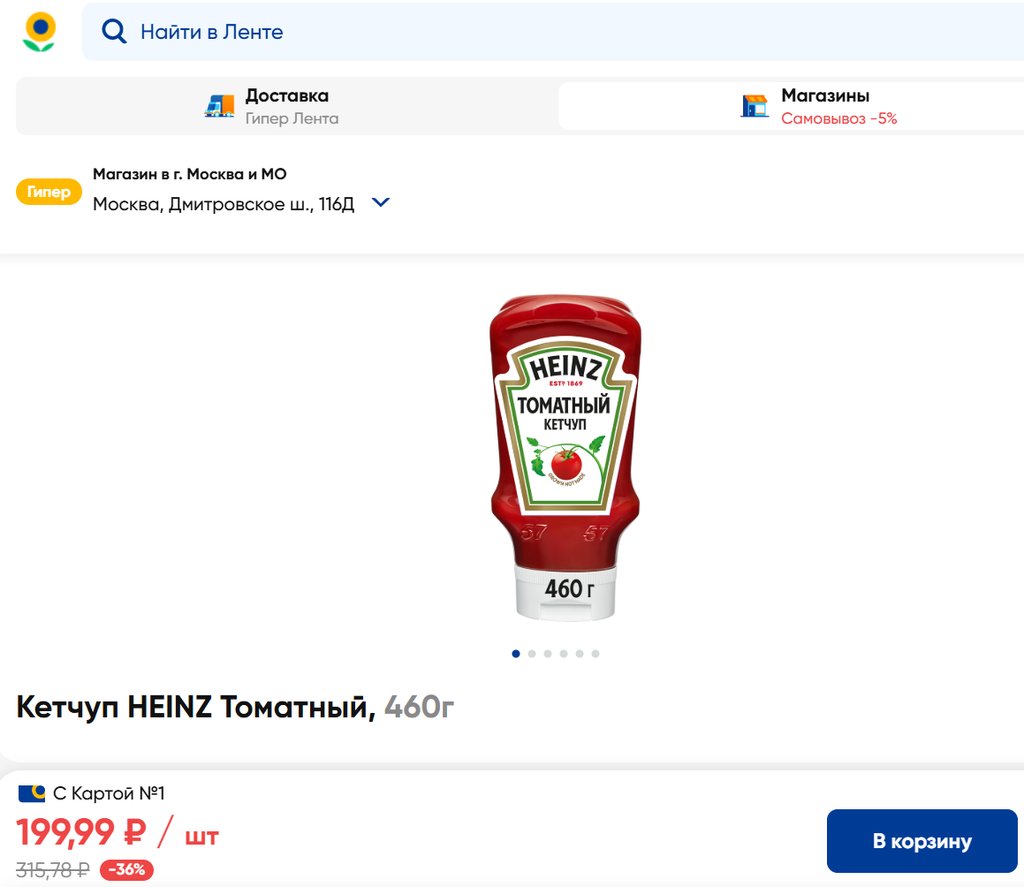Click the search magnifier icon
1024x887 pixels.
[114, 31]
